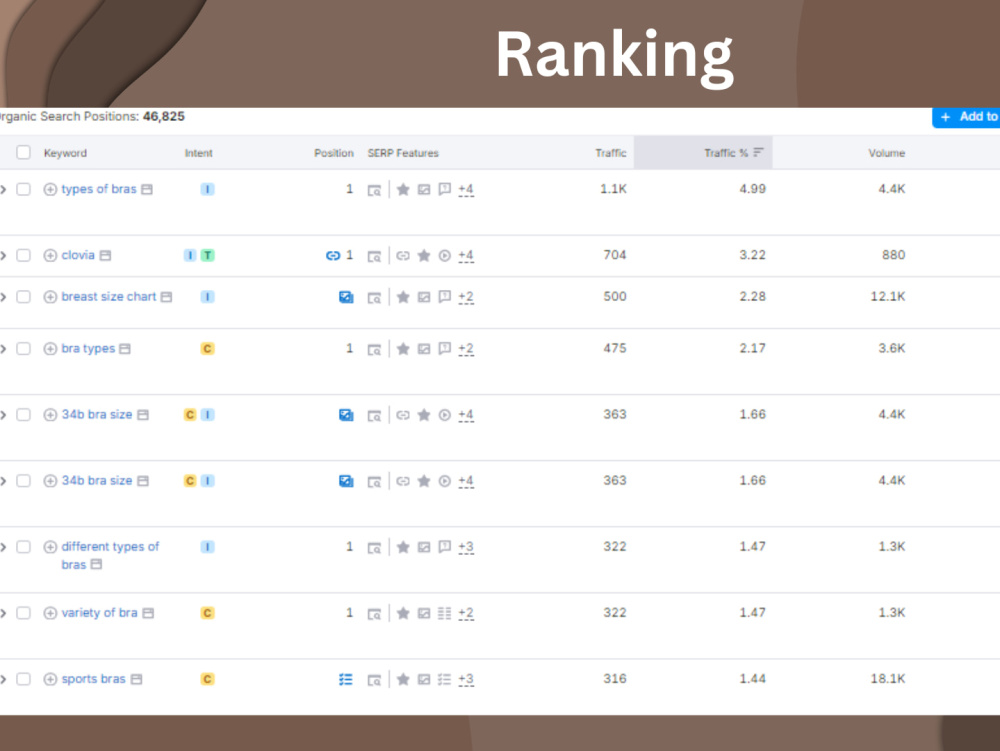Screen dimensions: 1000x751
Task: Click grid feature icon in variety of bra row
Action: [x=445, y=613]
